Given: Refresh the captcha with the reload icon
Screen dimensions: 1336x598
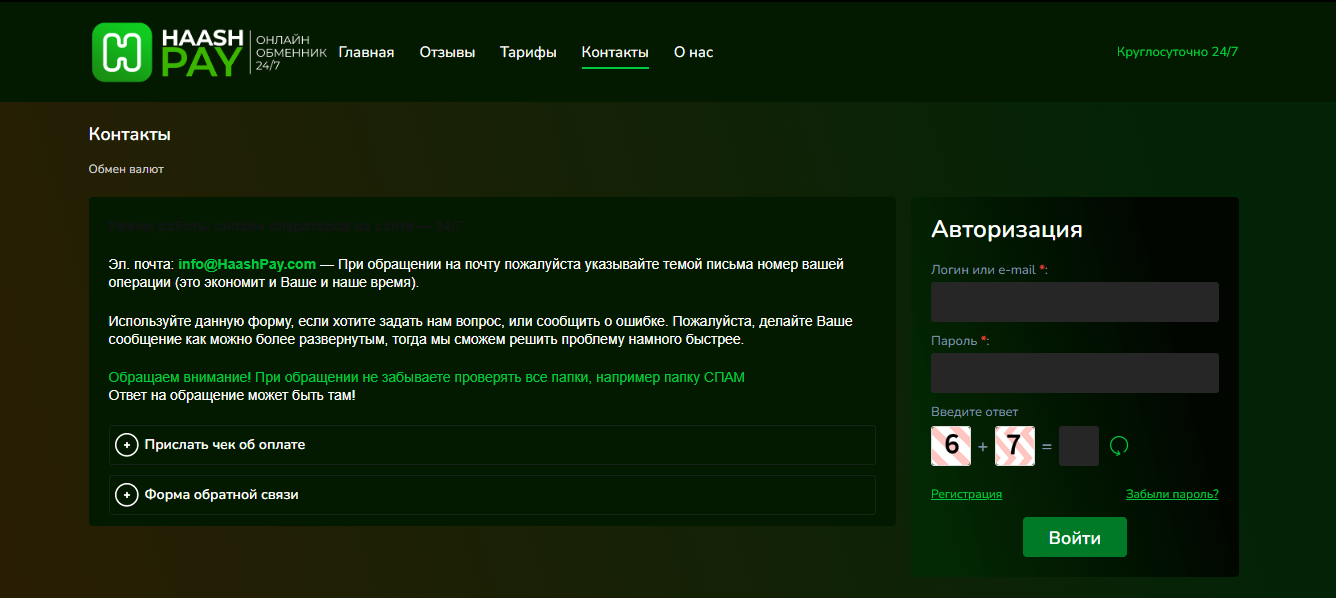Looking at the screenshot, I should click(1119, 446).
